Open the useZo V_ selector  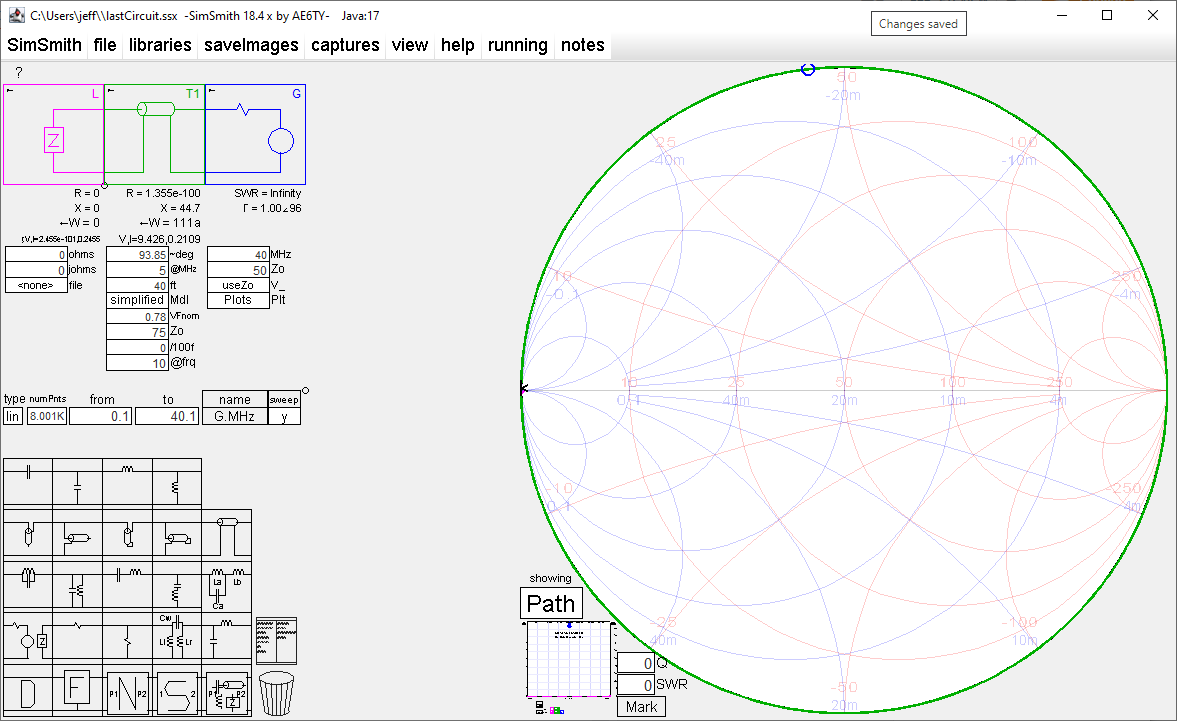click(238, 285)
